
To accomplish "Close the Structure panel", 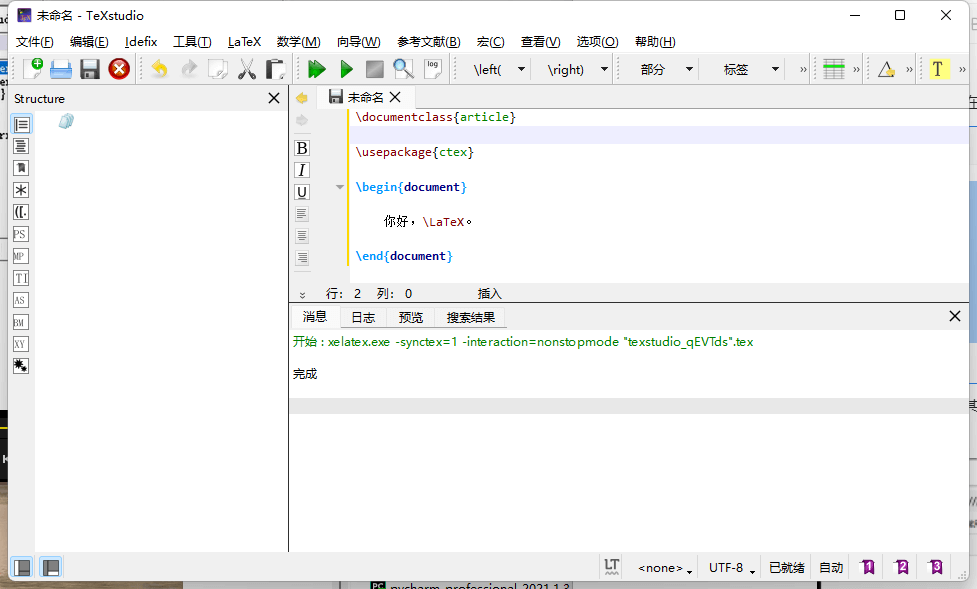I will [274, 98].
